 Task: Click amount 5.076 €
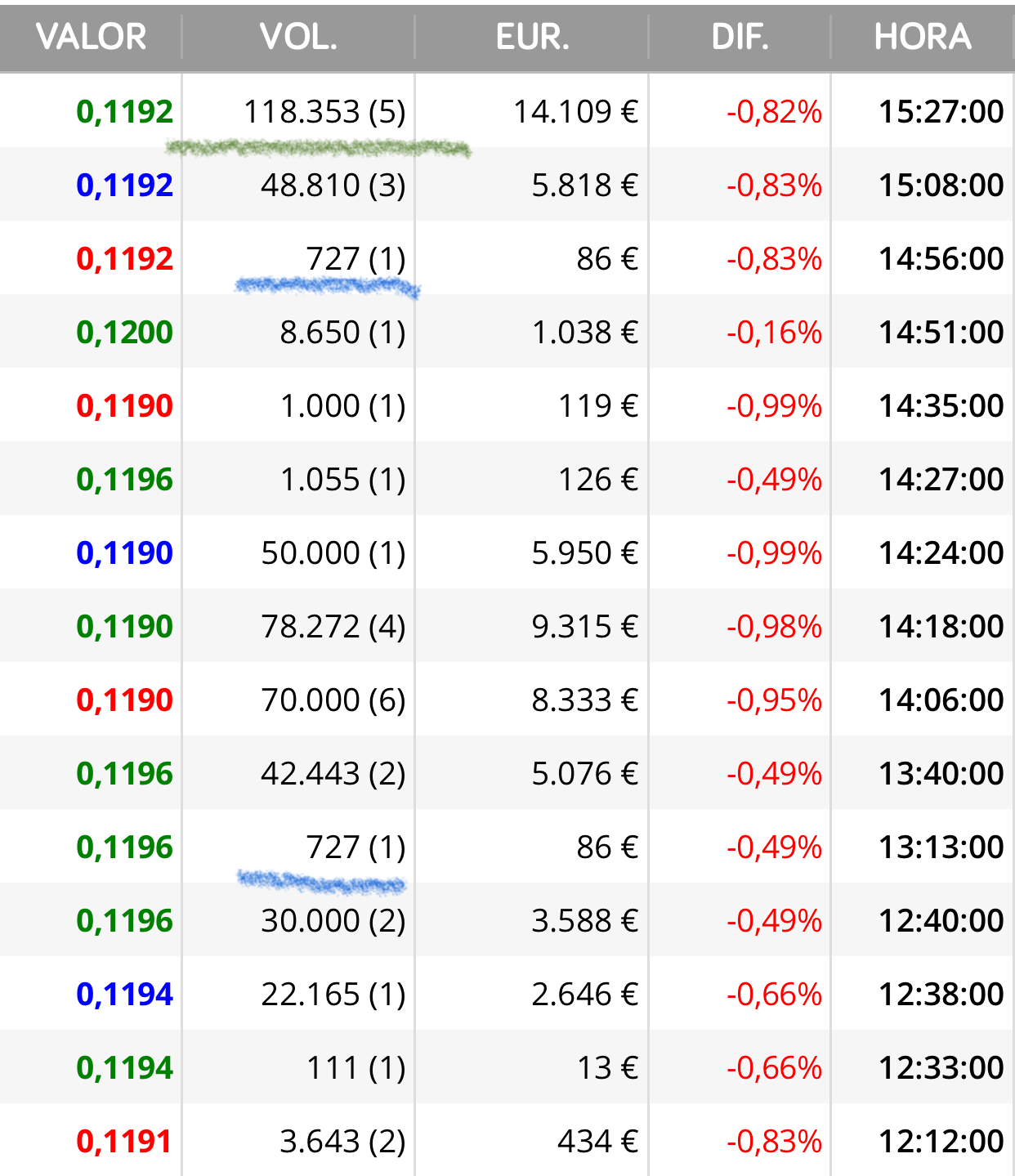pos(584,774)
